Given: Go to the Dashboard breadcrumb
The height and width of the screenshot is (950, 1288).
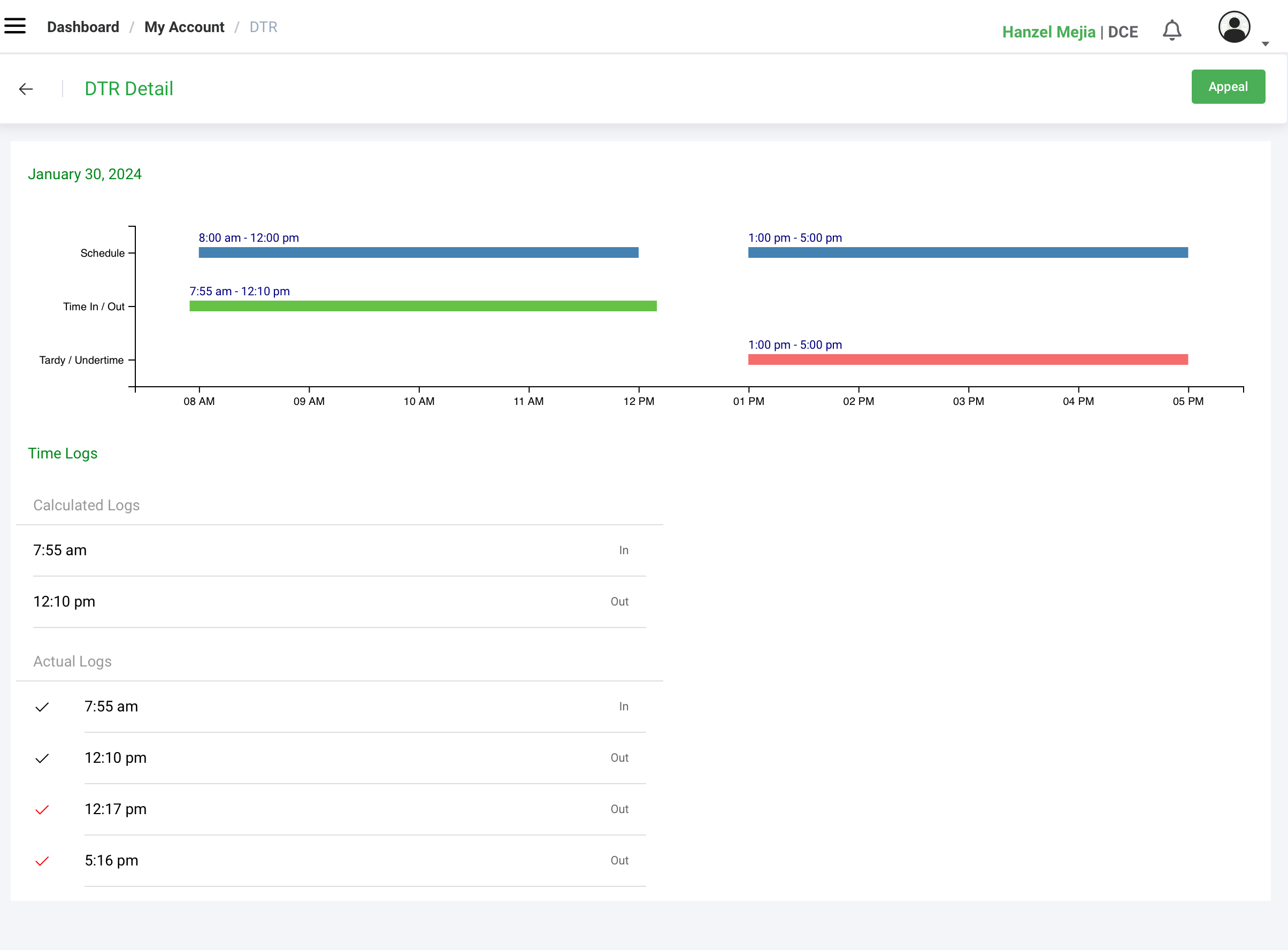Looking at the screenshot, I should [83, 27].
